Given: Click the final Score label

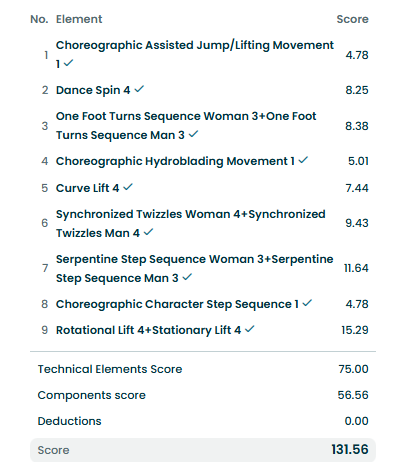Looking at the screenshot, I should [53, 450].
